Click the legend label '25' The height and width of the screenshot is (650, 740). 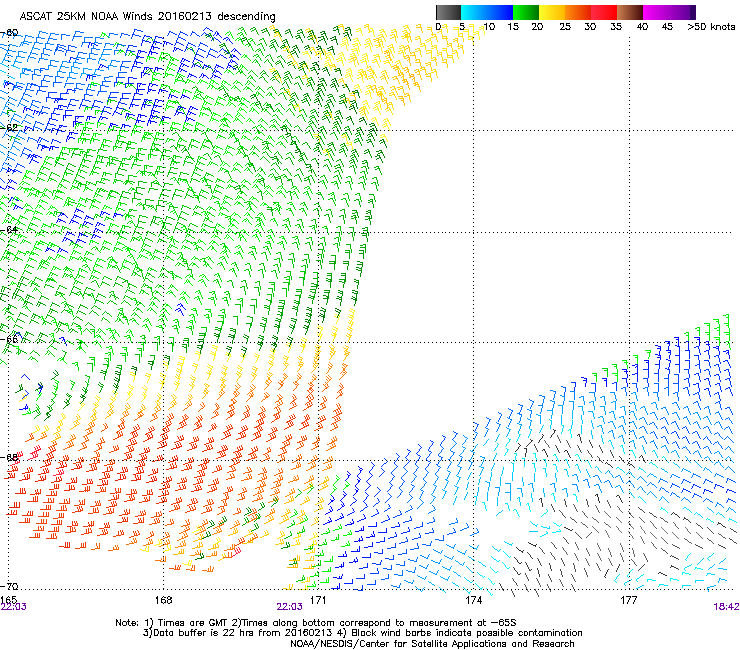(565, 27)
